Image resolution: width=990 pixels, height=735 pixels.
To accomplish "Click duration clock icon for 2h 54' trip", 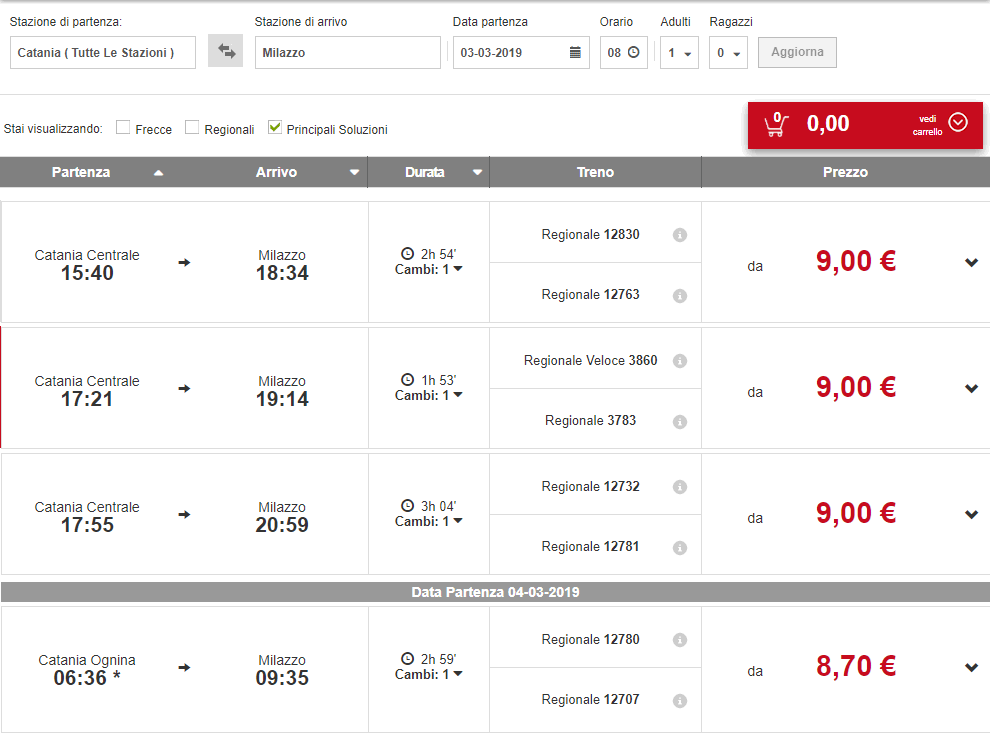I will [x=408, y=254].
